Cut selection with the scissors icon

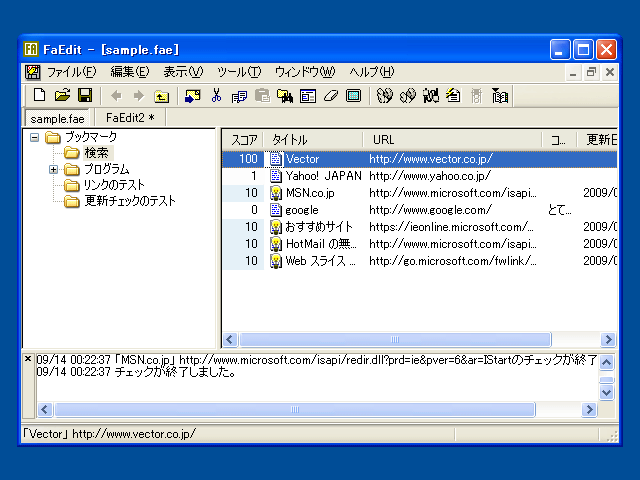(216, 96)
